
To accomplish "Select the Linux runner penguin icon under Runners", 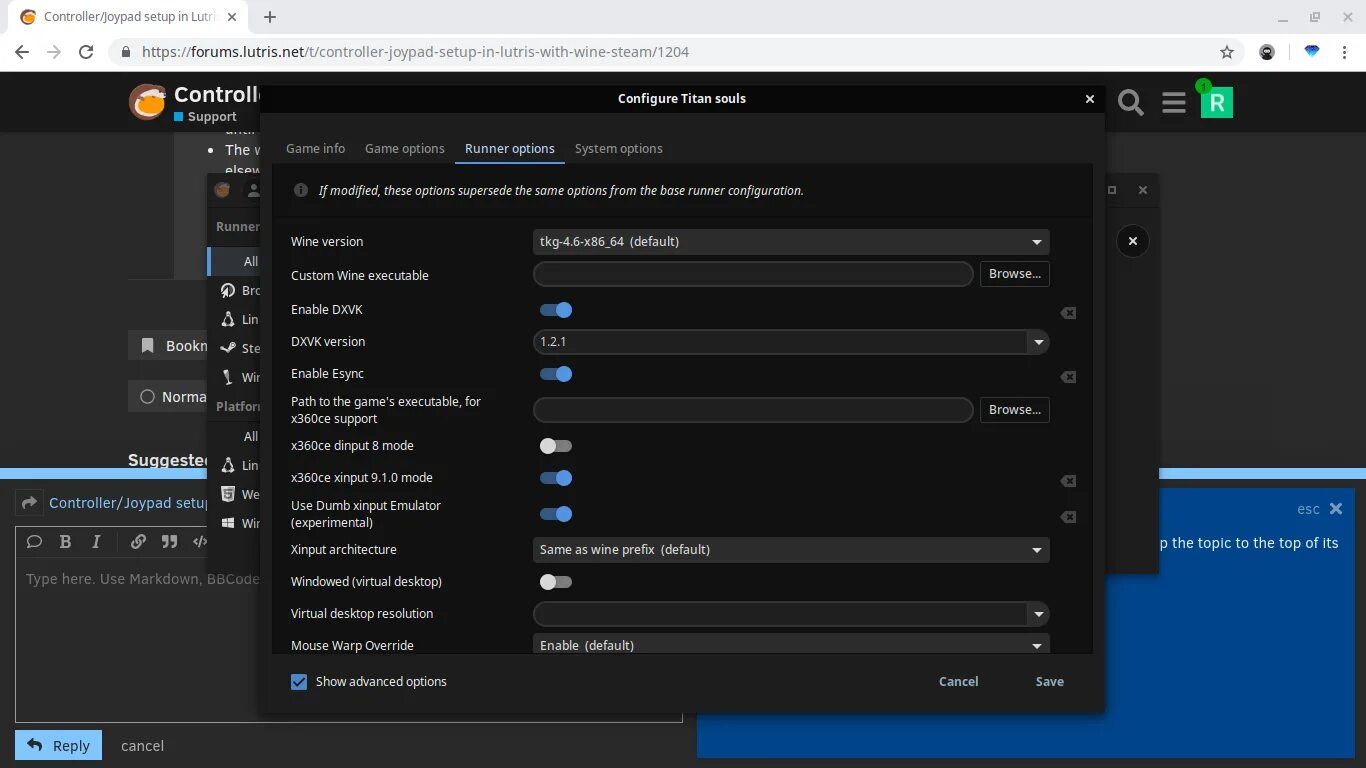I will coord(228,319).
